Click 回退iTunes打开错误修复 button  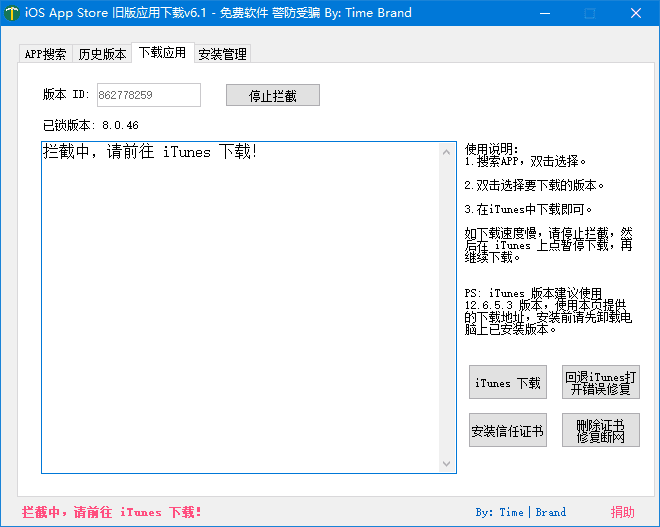pyautogui.click(x=600, y=382)
